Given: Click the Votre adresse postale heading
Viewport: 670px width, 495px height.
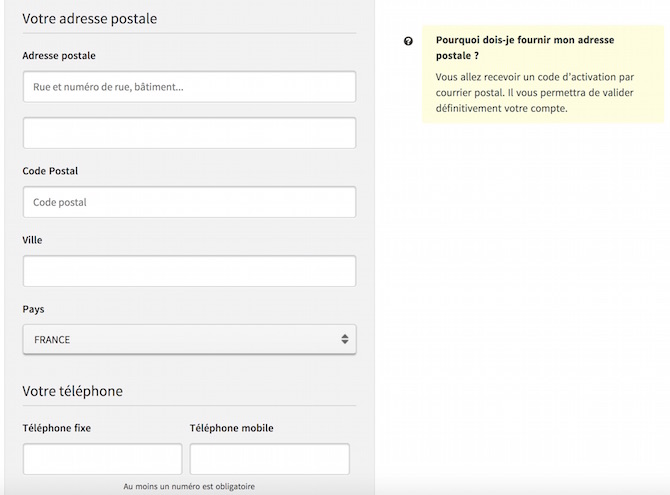Looking at the screenshot, I should click(90, 18).
